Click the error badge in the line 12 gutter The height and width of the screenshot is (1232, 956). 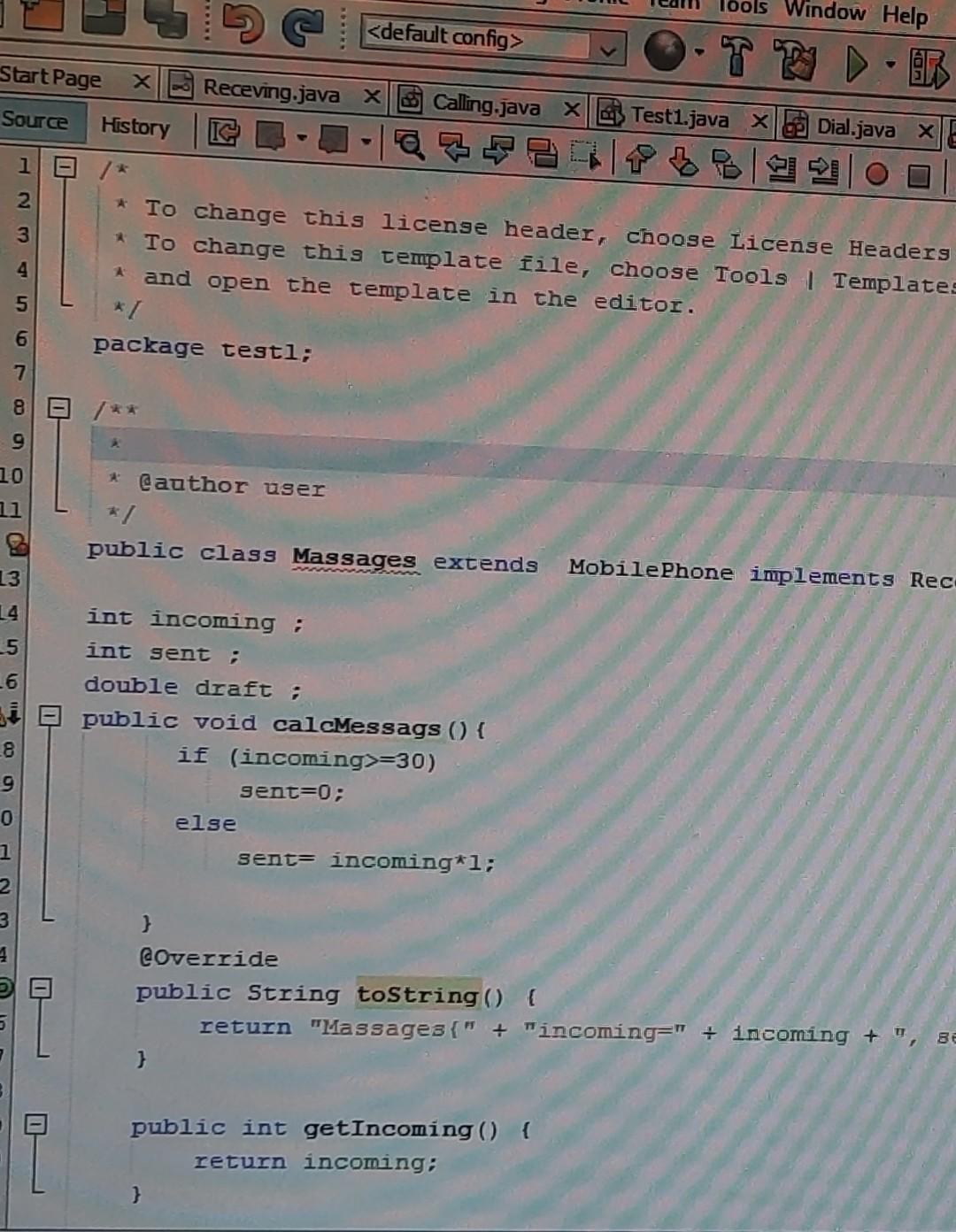point(15,547)
